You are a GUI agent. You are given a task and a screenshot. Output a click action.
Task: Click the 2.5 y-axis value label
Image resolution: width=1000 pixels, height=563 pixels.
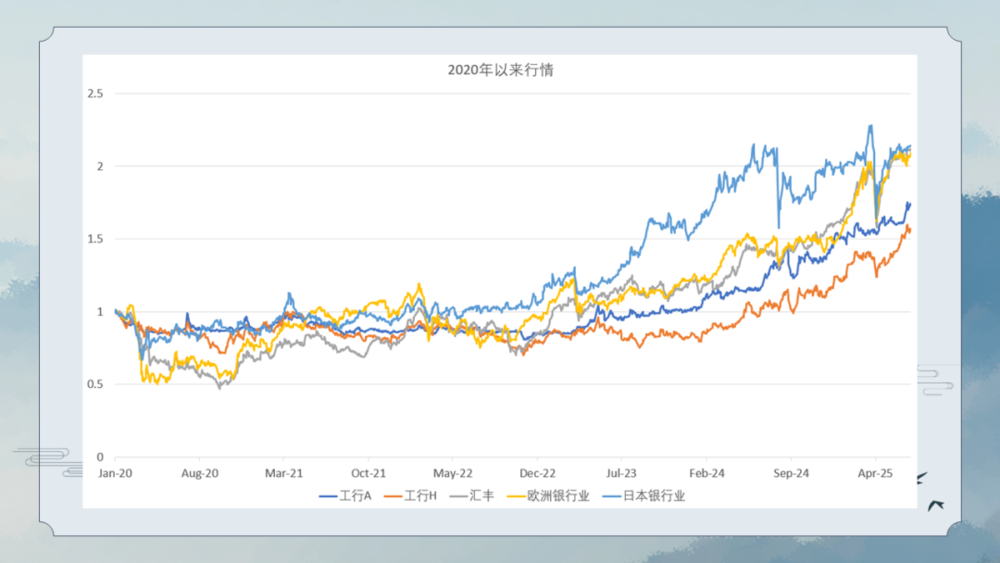click(x=96, y=93)
